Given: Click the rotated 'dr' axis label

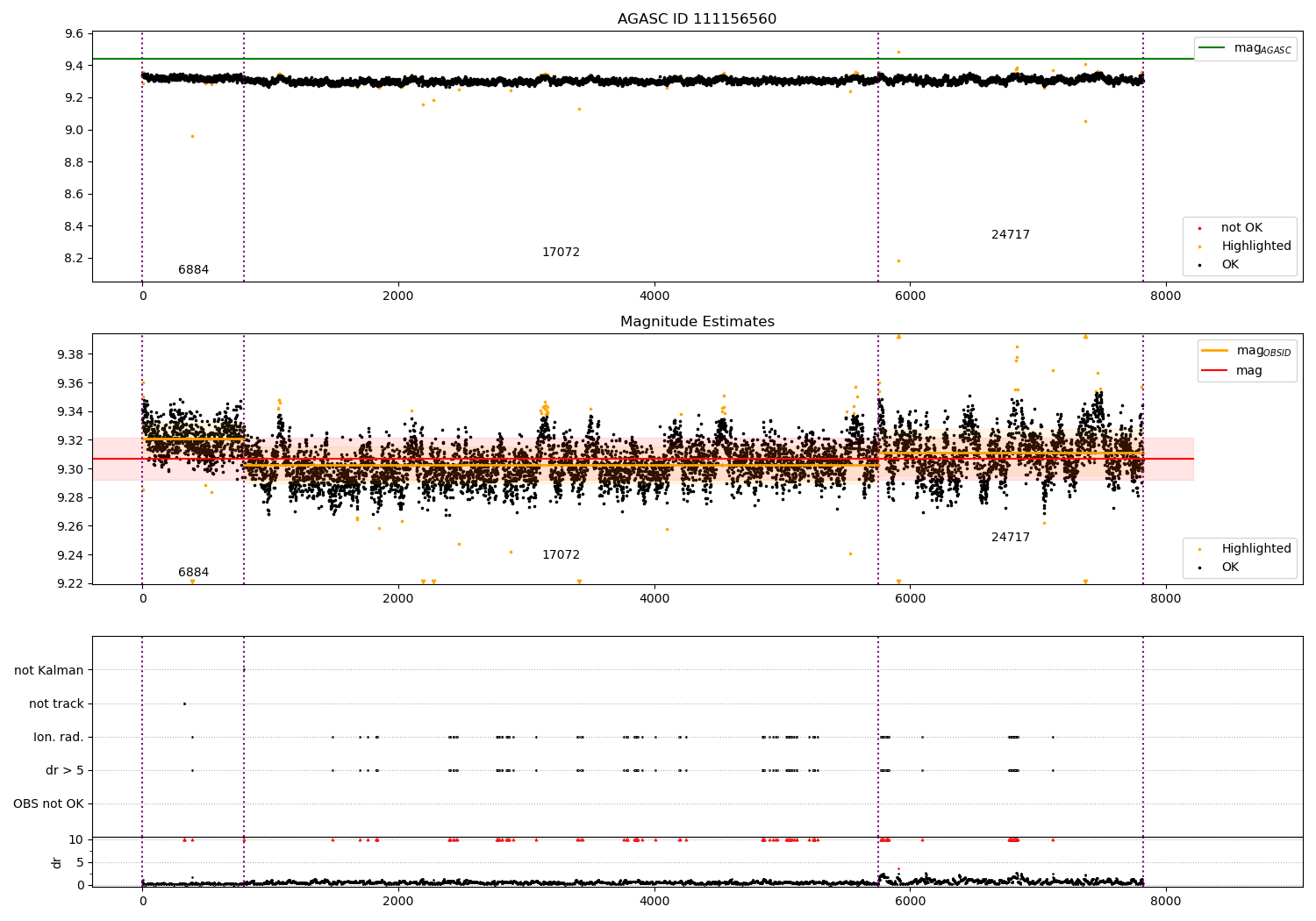Looking at the screenshot, I should 57,862.
